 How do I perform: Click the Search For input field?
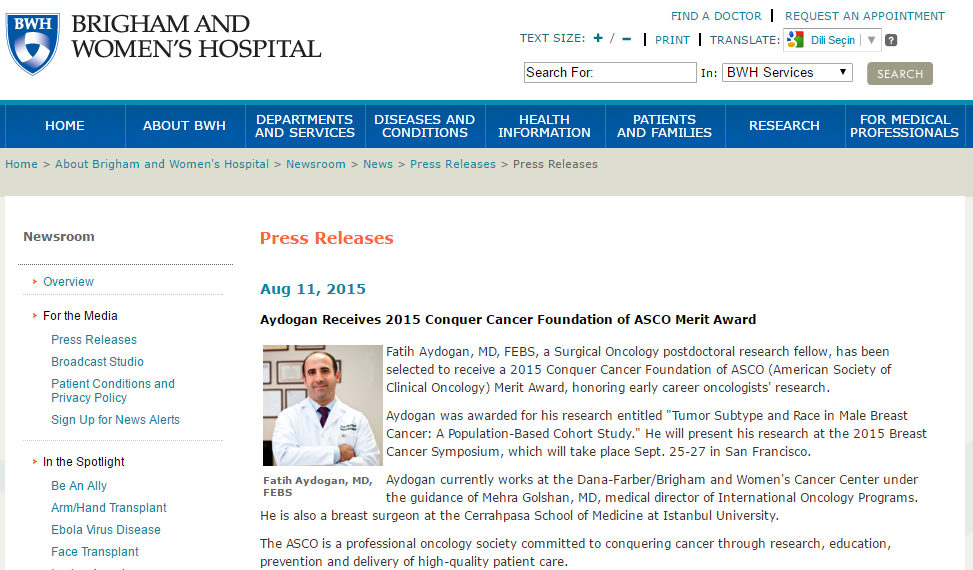click(x=610, y=72)
